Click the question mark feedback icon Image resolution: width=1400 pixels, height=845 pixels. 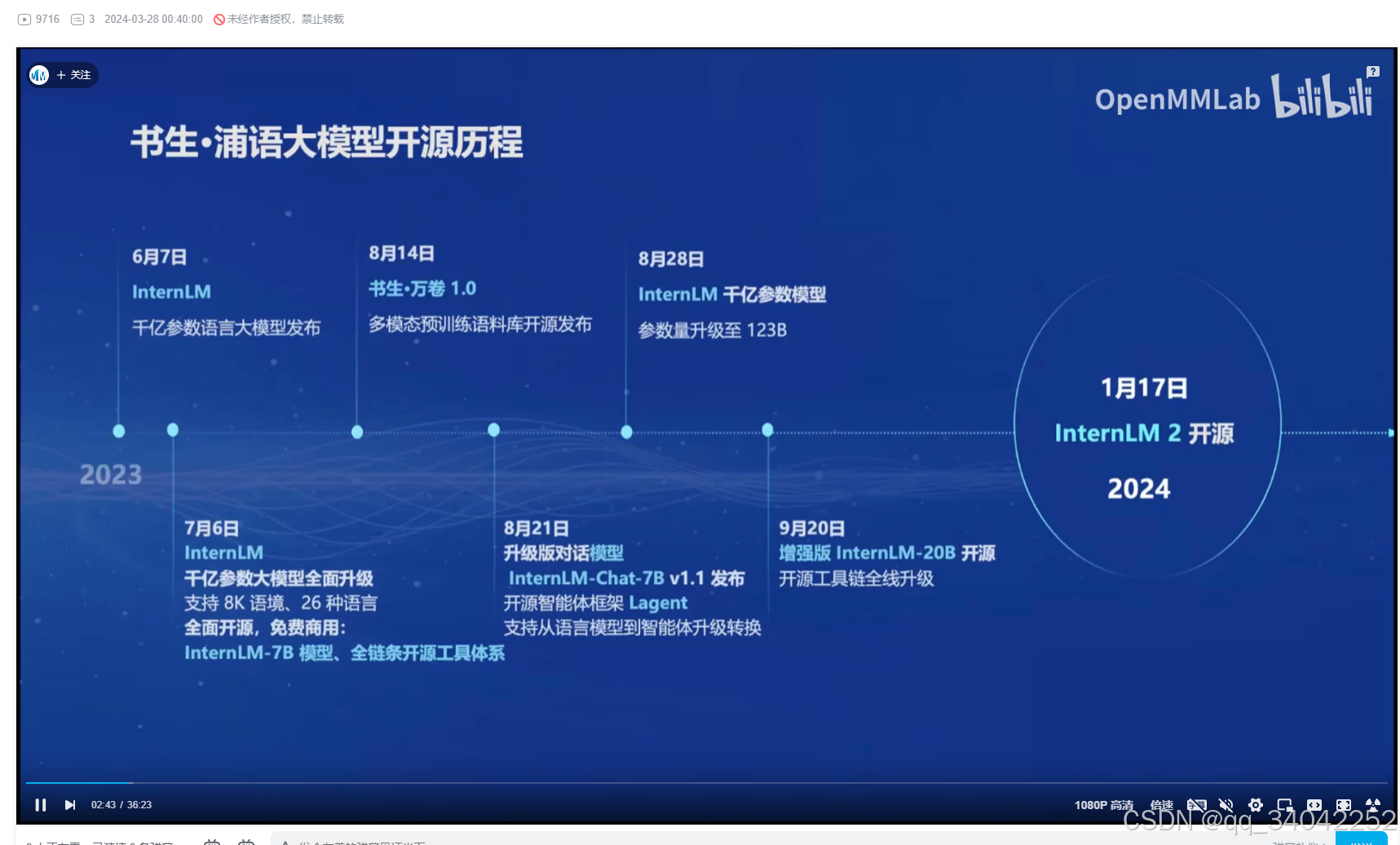(1373, 72)
